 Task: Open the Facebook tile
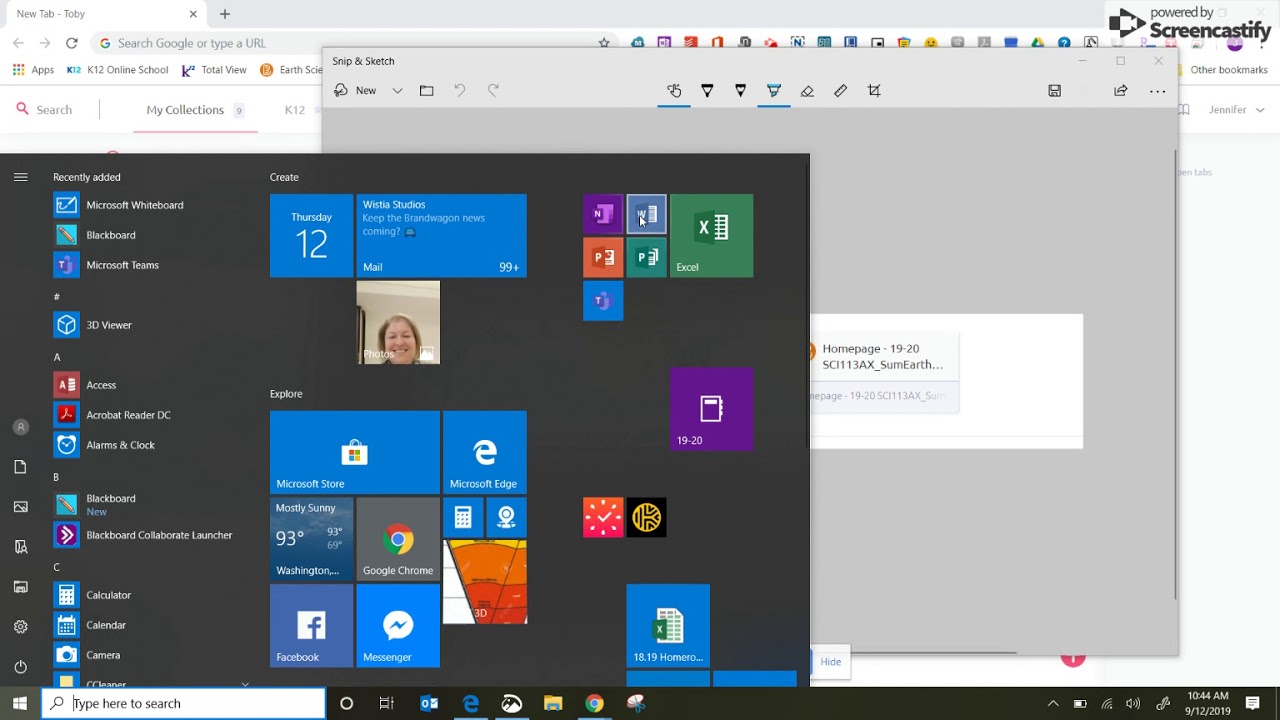click(x=311, y=626)
